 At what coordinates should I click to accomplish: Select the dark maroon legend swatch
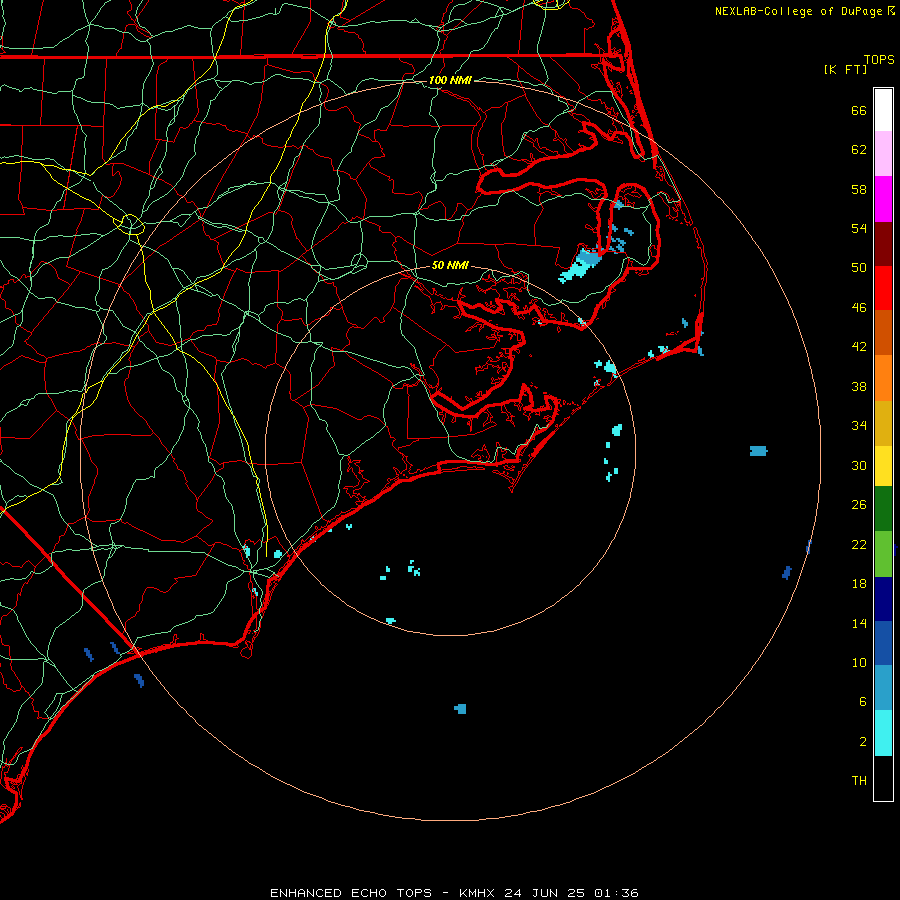883,243
